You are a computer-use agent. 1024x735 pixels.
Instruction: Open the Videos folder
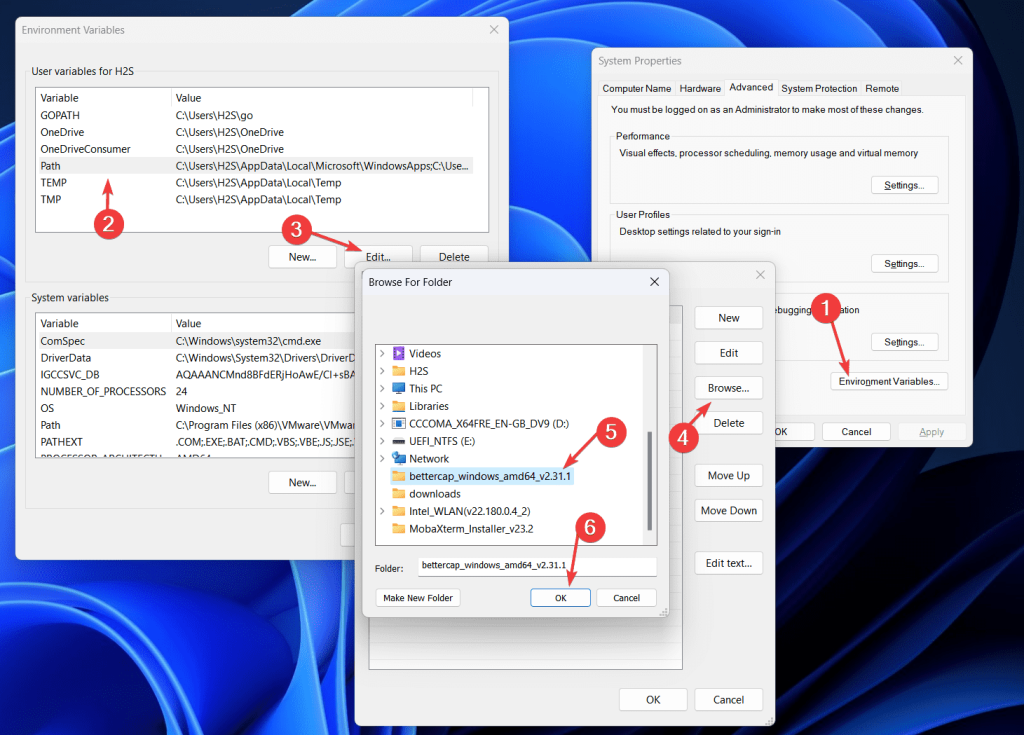point(415,353)
